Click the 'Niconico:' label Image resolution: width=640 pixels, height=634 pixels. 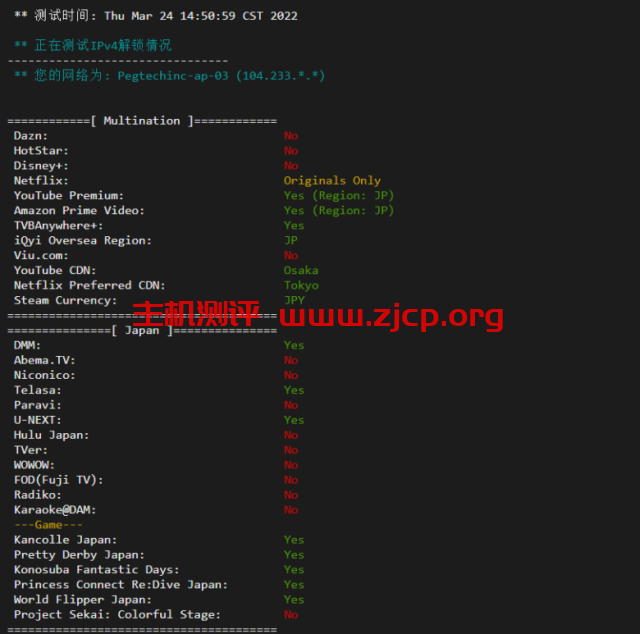coord(44,375)
